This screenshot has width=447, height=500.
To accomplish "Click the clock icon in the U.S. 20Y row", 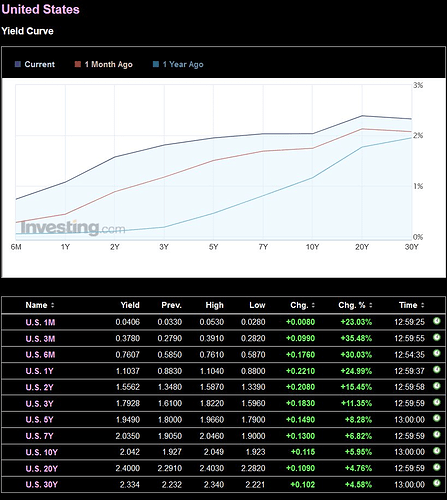I will 437,468.
